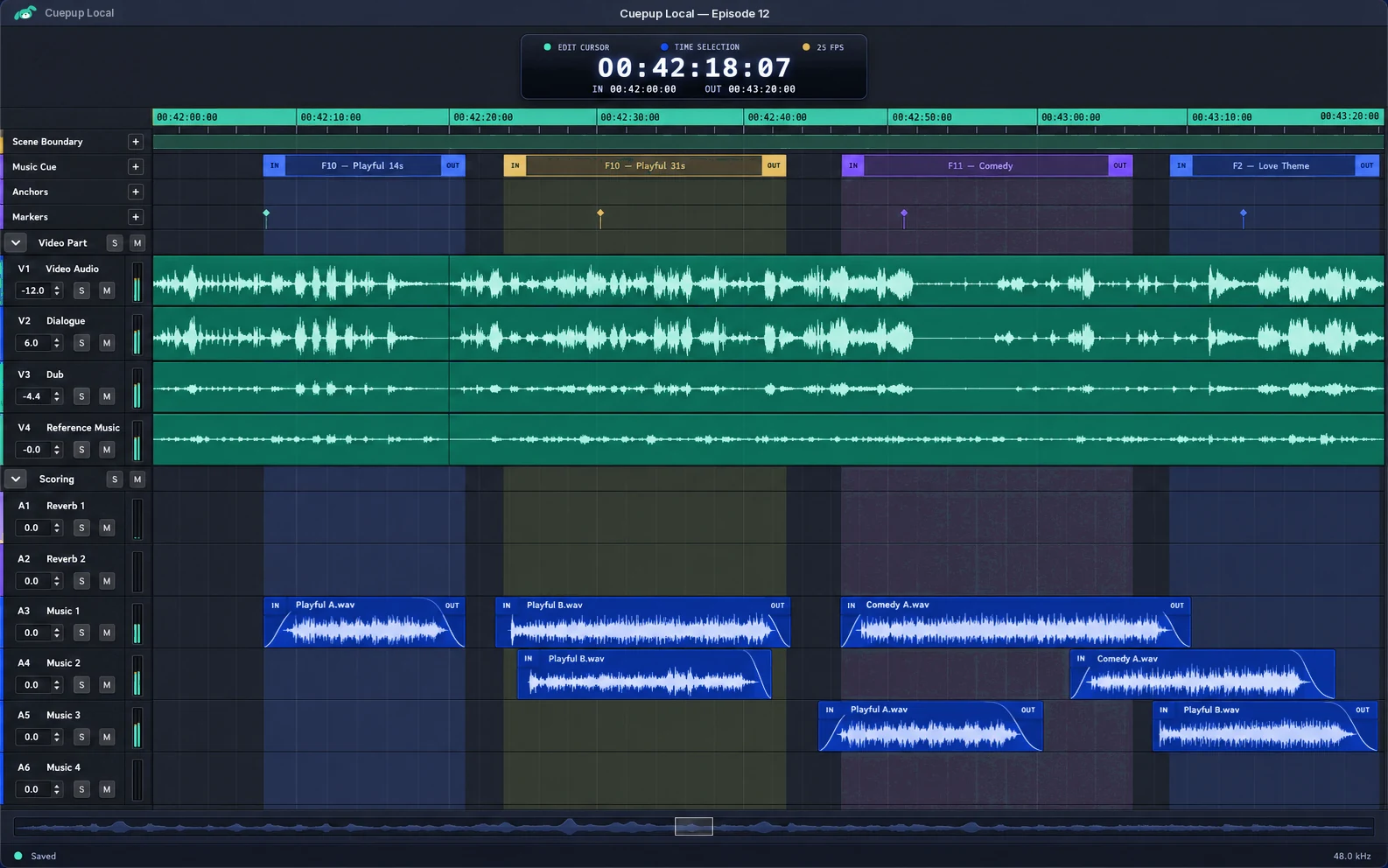Mute the V3 Dub track
Screen dimensions: 1388x868
[107, 396]
